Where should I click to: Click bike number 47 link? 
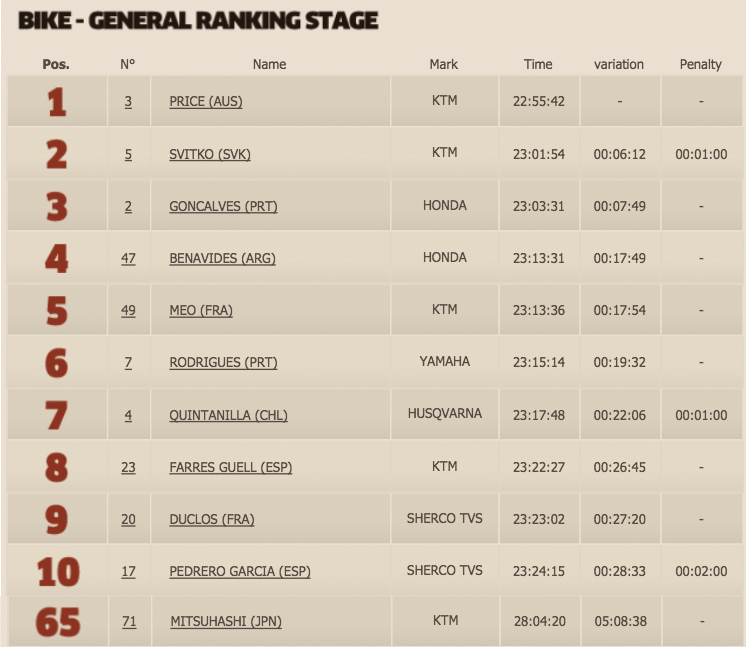[128, 258]
